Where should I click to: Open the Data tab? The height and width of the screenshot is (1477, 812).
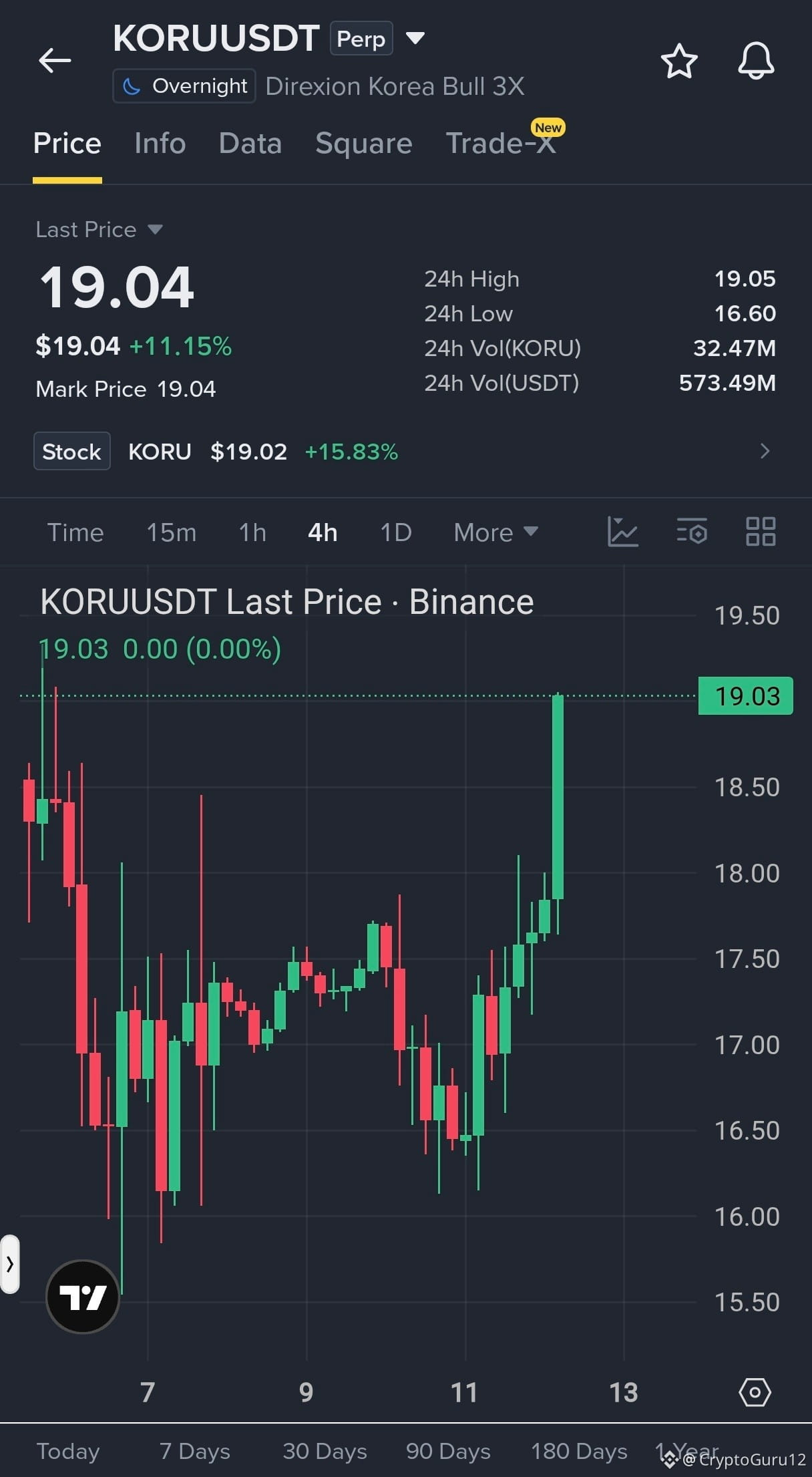(250, 144)
